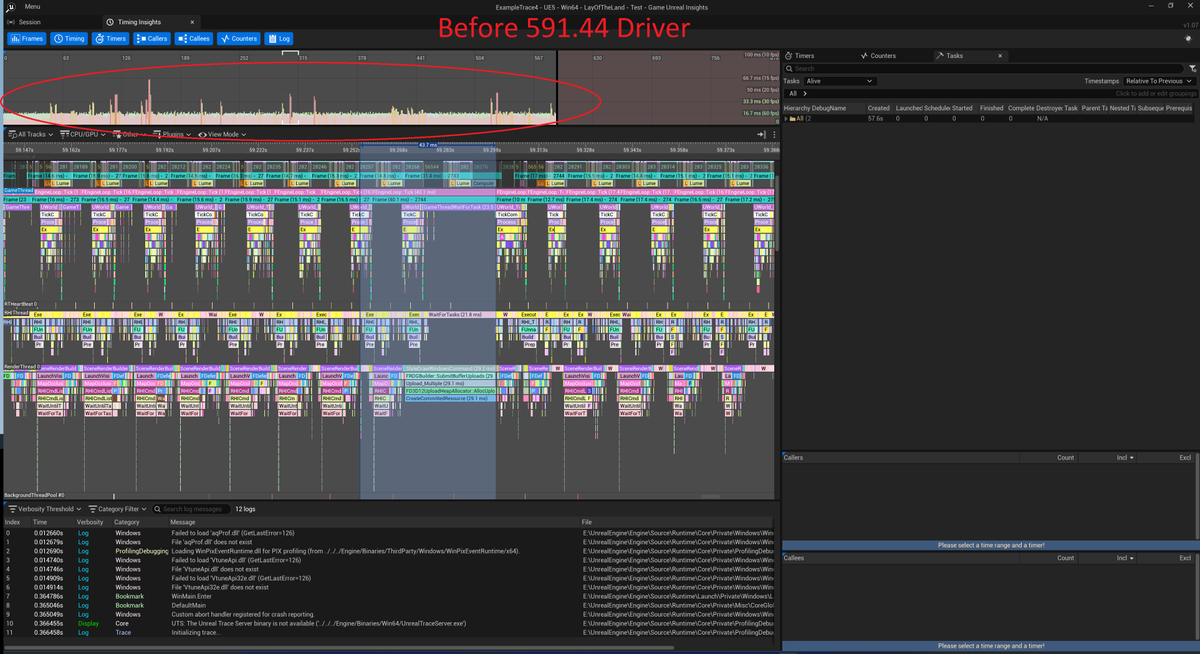Sort tasks by Finished column header
Screen dimensions: 1200x654
pos(991,108)
